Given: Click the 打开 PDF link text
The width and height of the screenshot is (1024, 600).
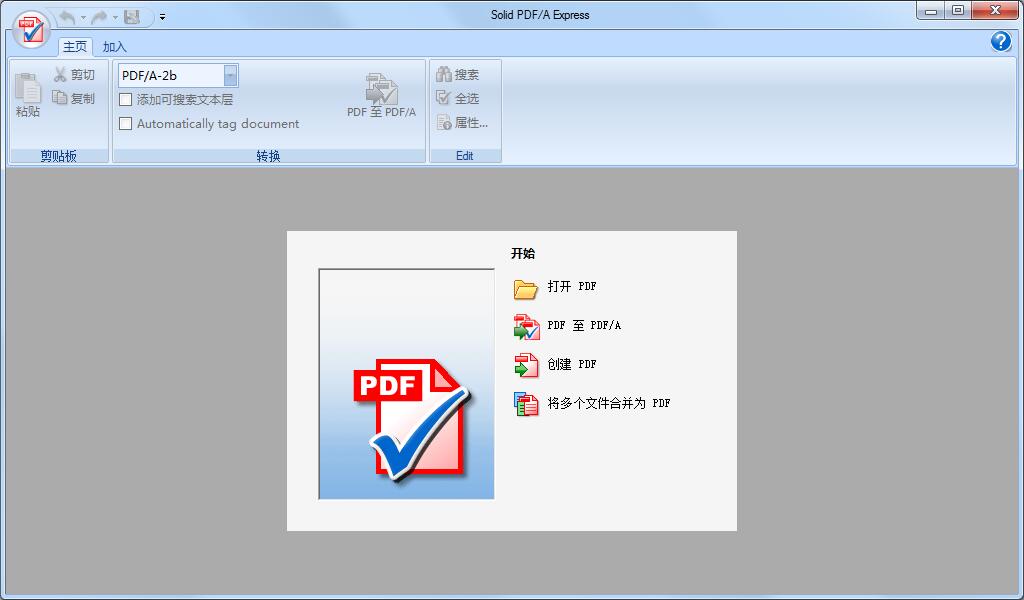Looking at the screenshot, I should pos(572,287).
